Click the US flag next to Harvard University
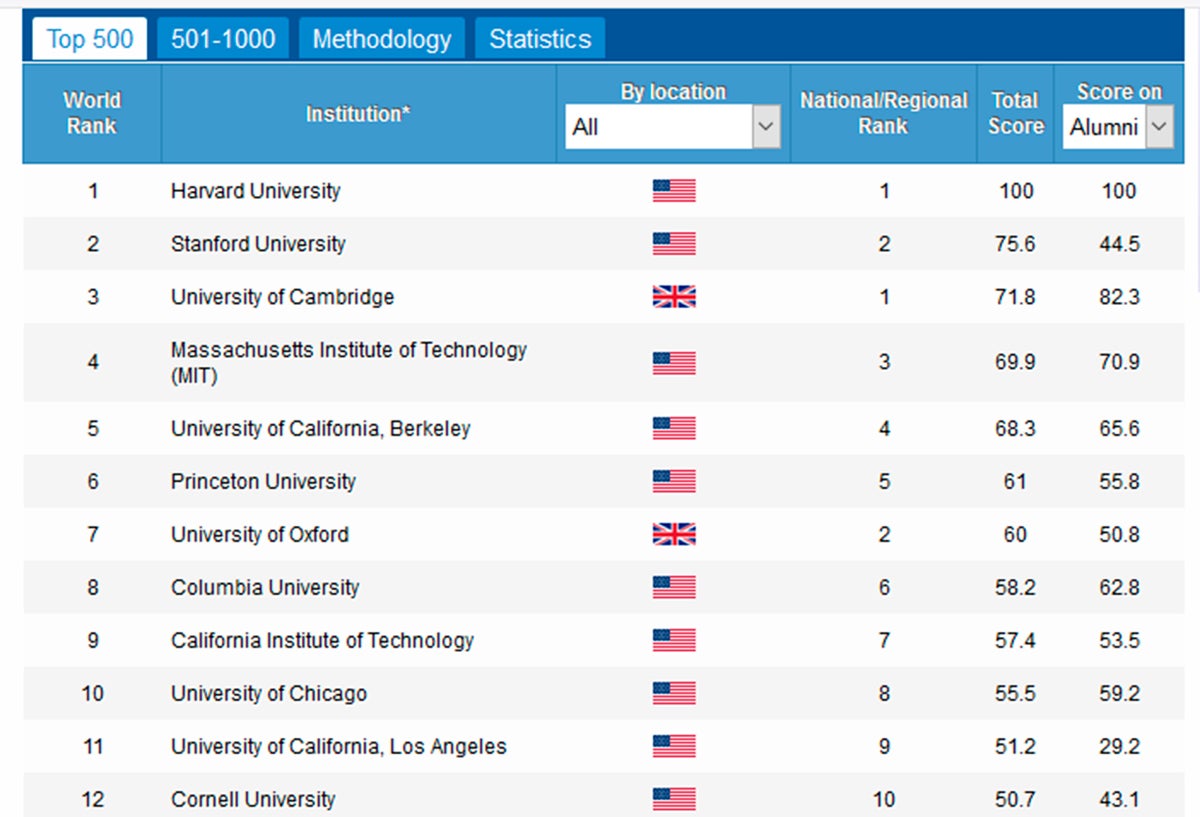Image resolution: width=1200 pixels, height=817 pixels. pos(674,191)
